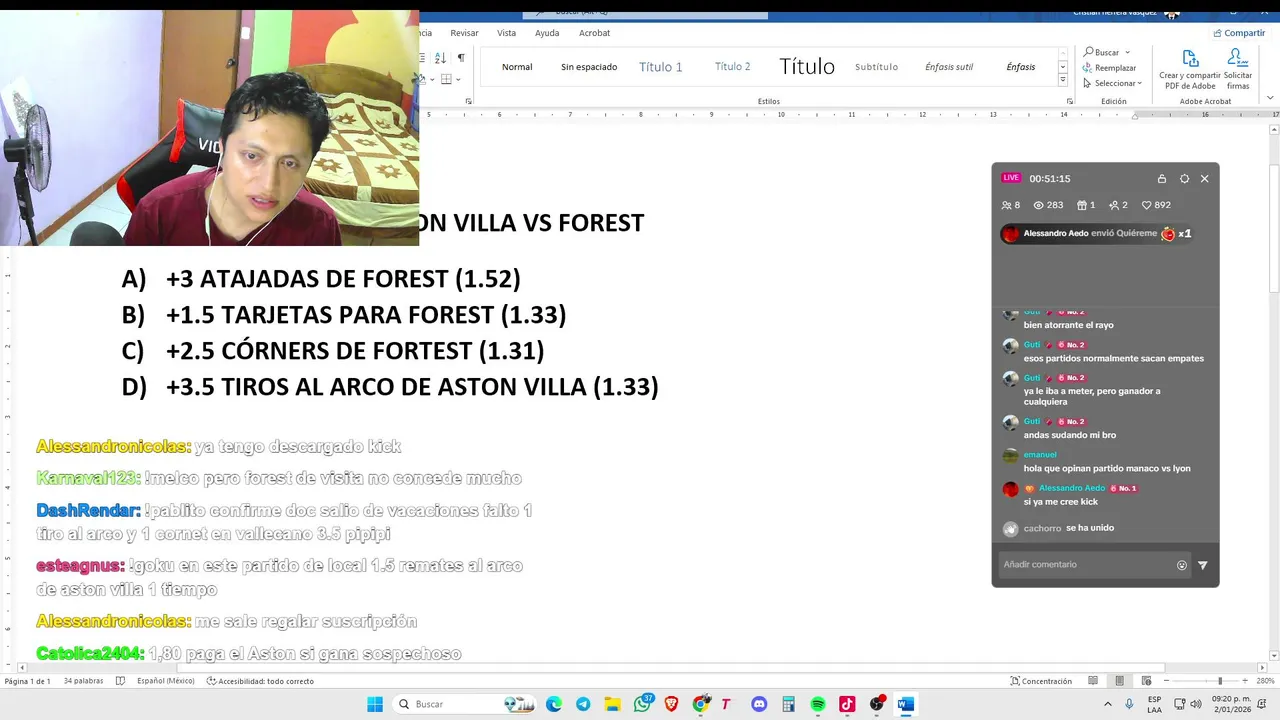Switch to Web Layout view icon

pos(1145,681)
